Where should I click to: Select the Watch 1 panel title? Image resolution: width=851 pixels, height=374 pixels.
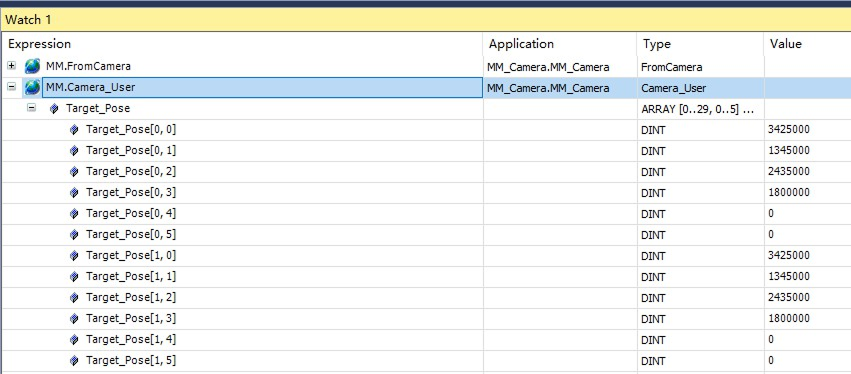[28, 20]
